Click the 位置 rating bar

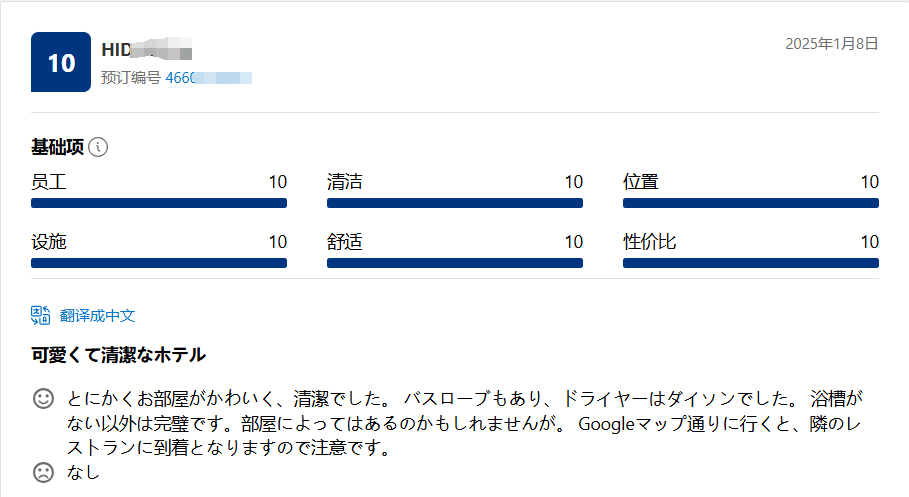(x=751, y=203)
